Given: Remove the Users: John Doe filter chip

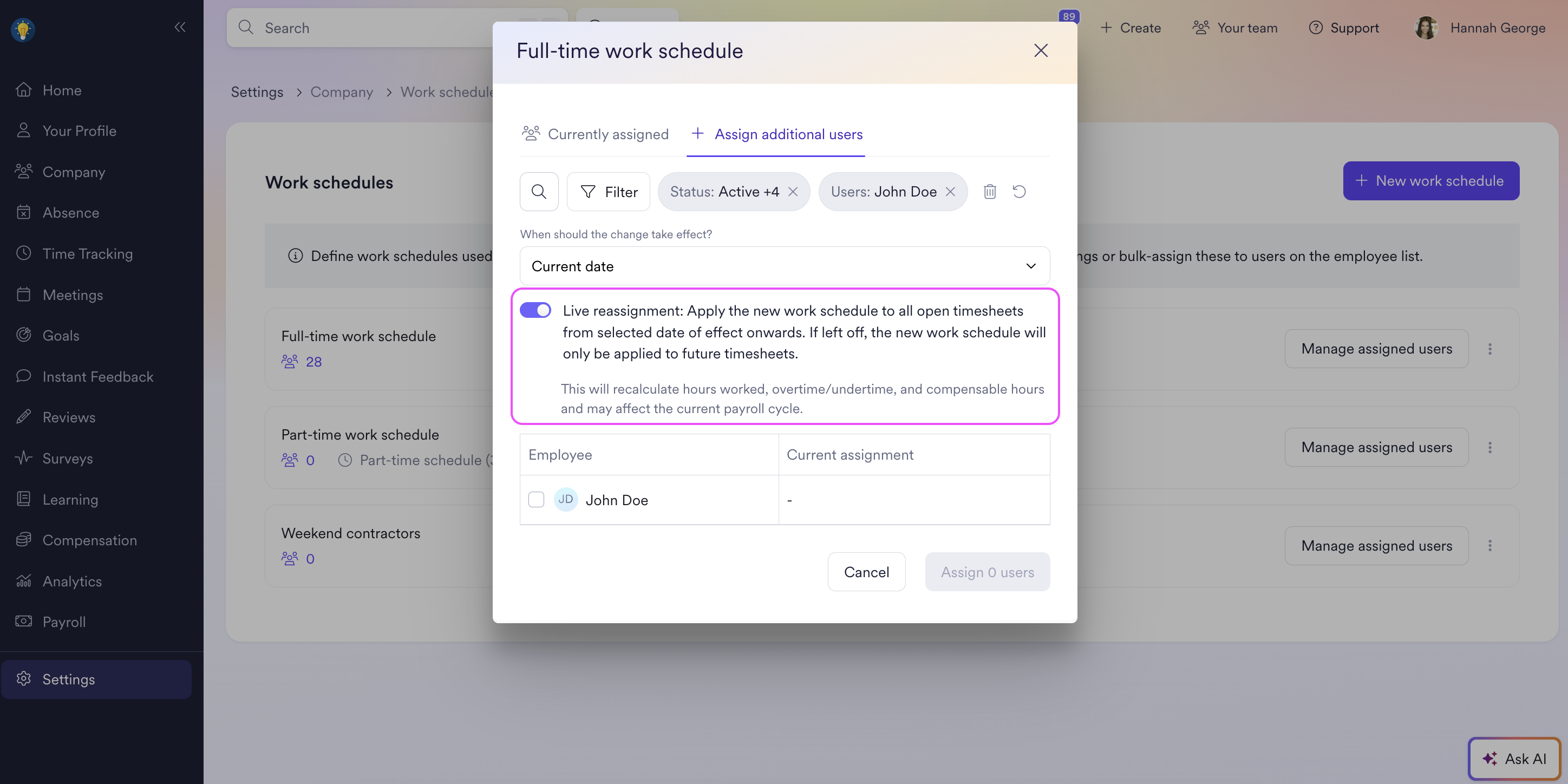Looking at the screenshot, I should 950,192.
